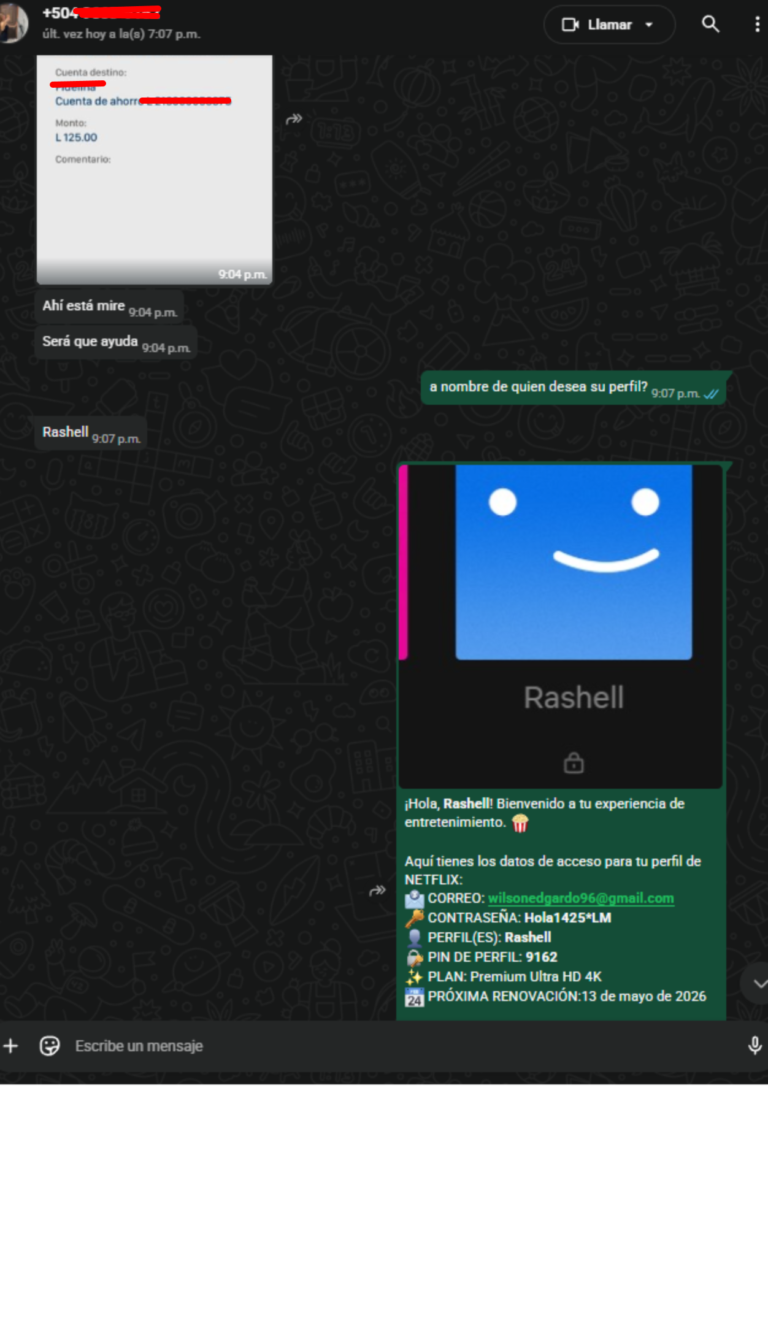Focus the Escribe un mensaje field
The image size is (768, 1342).
coord(400,1046)
